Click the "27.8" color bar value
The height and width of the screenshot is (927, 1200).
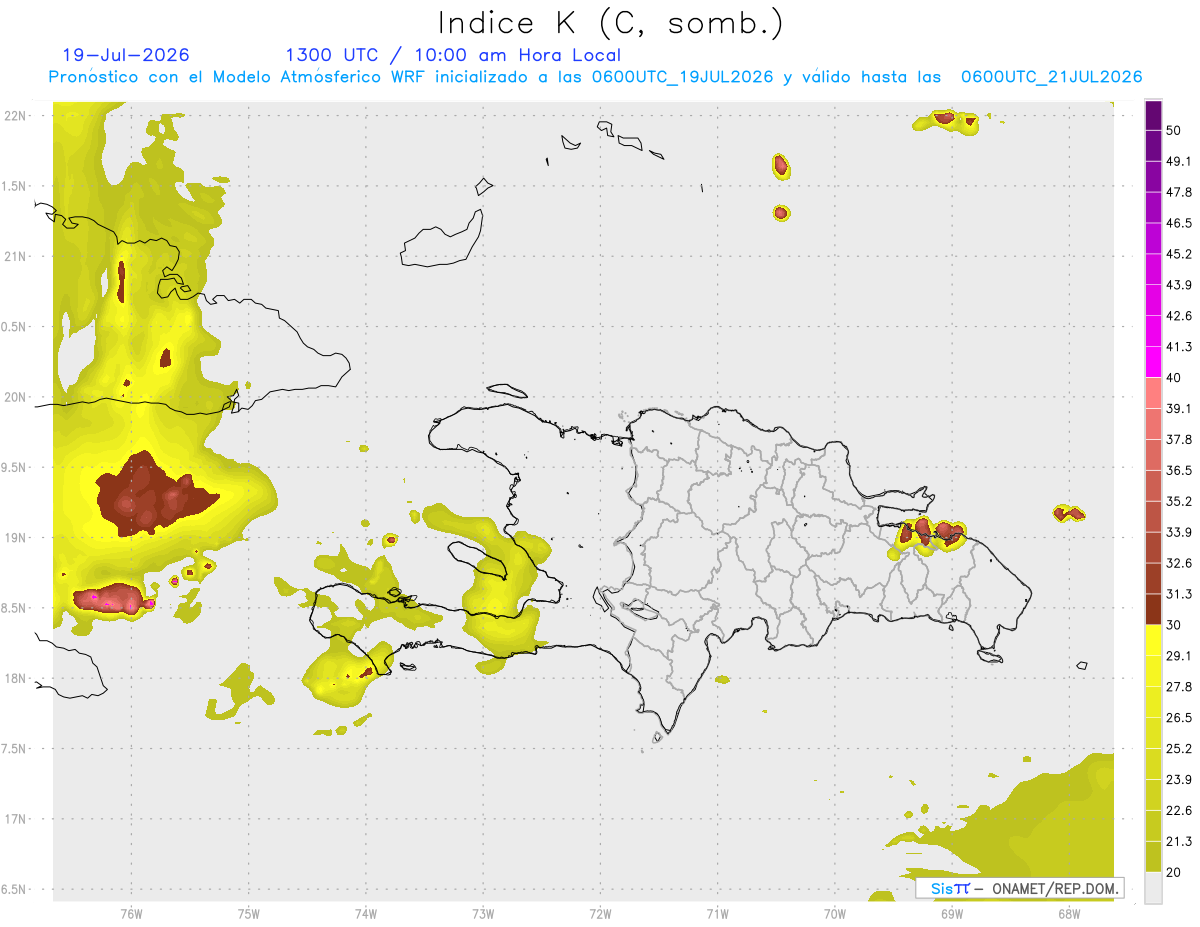[1179, 686]
